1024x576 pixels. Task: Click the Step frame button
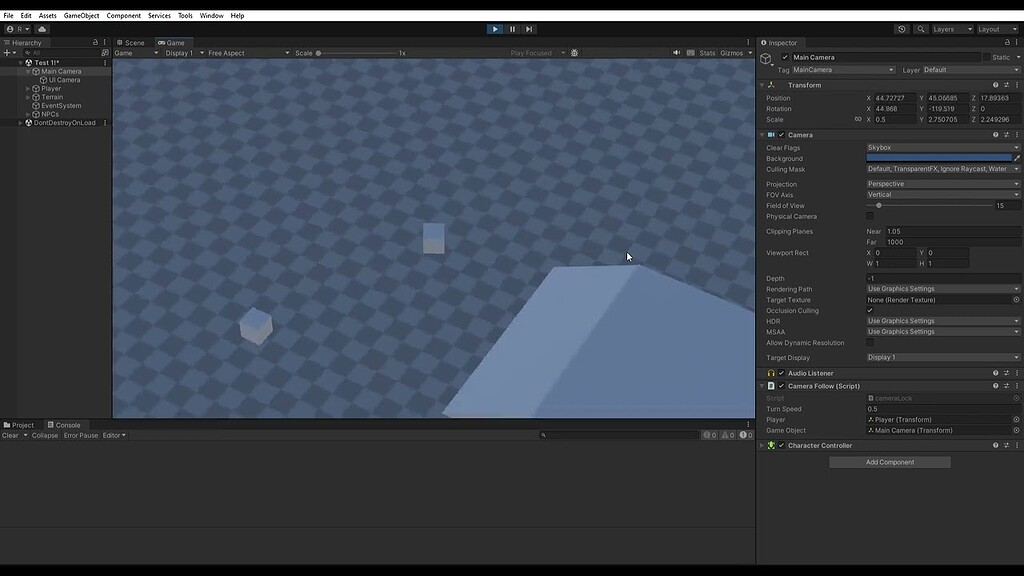(529, 29)
